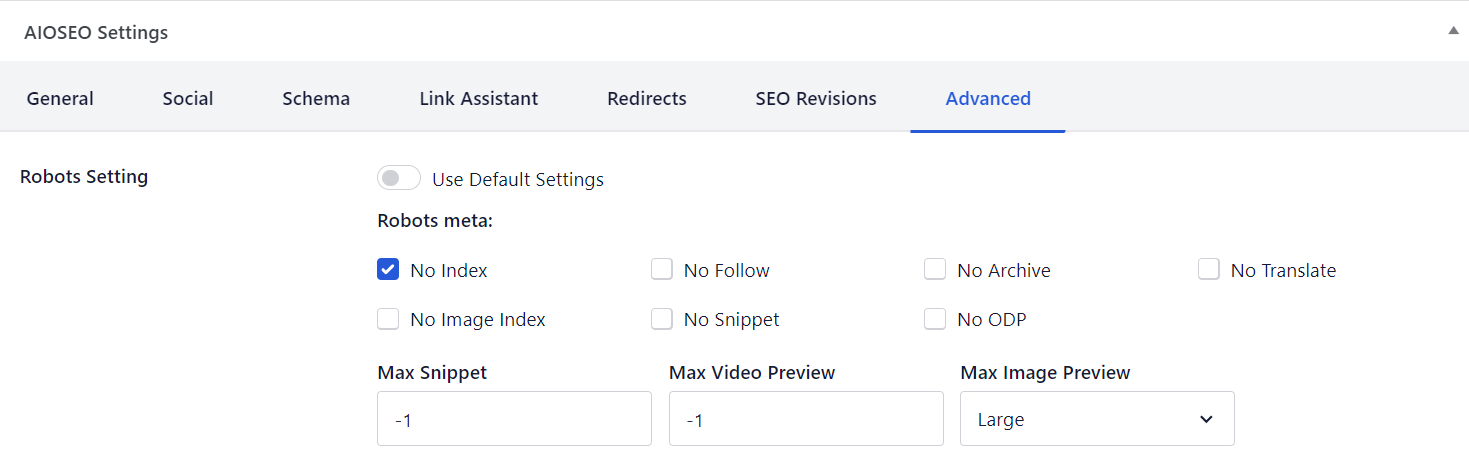Click into the Max Snippet field

coord(514,419)
